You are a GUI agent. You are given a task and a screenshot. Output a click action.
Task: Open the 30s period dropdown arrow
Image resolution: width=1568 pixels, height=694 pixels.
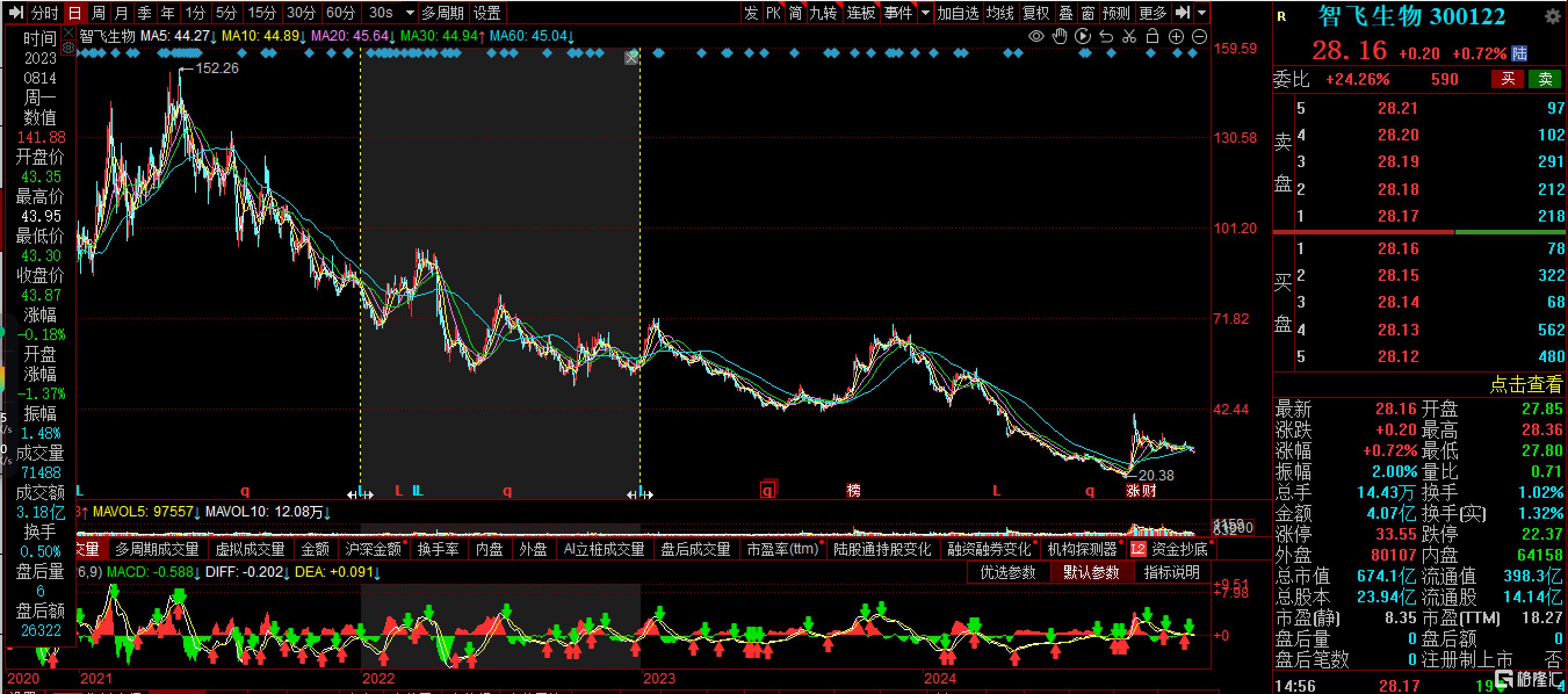(410, 13)
